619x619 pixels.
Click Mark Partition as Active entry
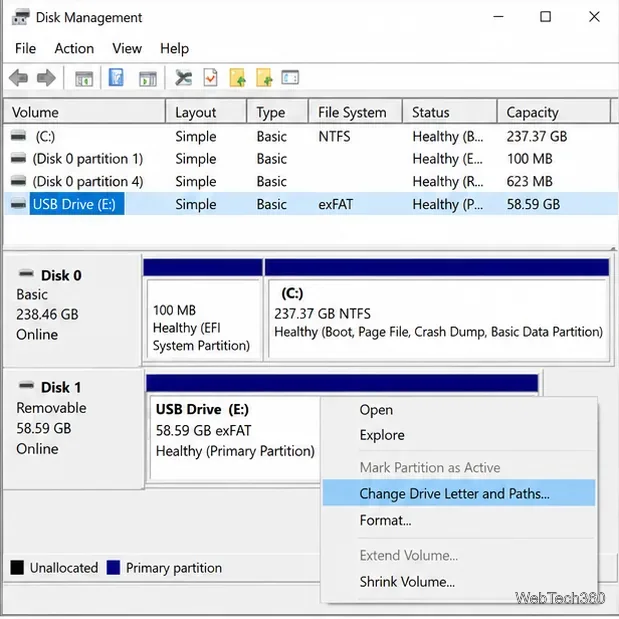coord(459,467)
